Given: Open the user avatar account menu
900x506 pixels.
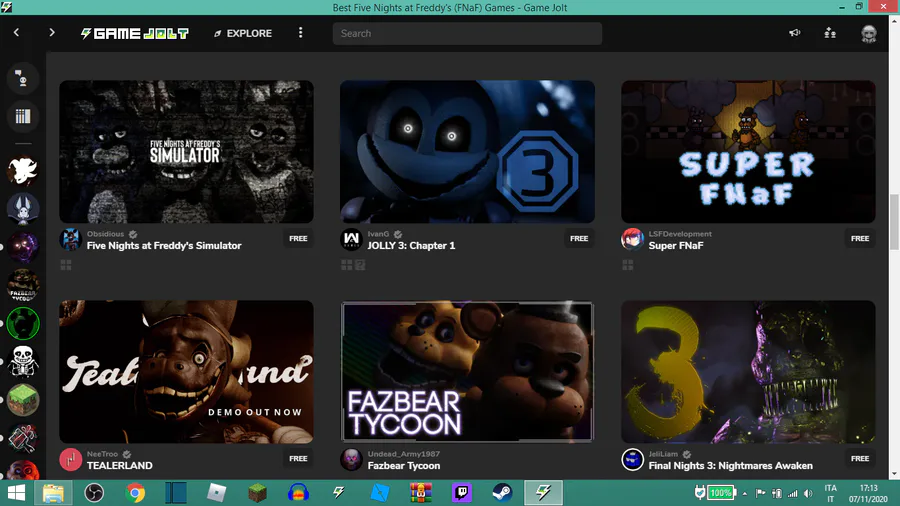Looking at the screenshot, I should (868, 33).
